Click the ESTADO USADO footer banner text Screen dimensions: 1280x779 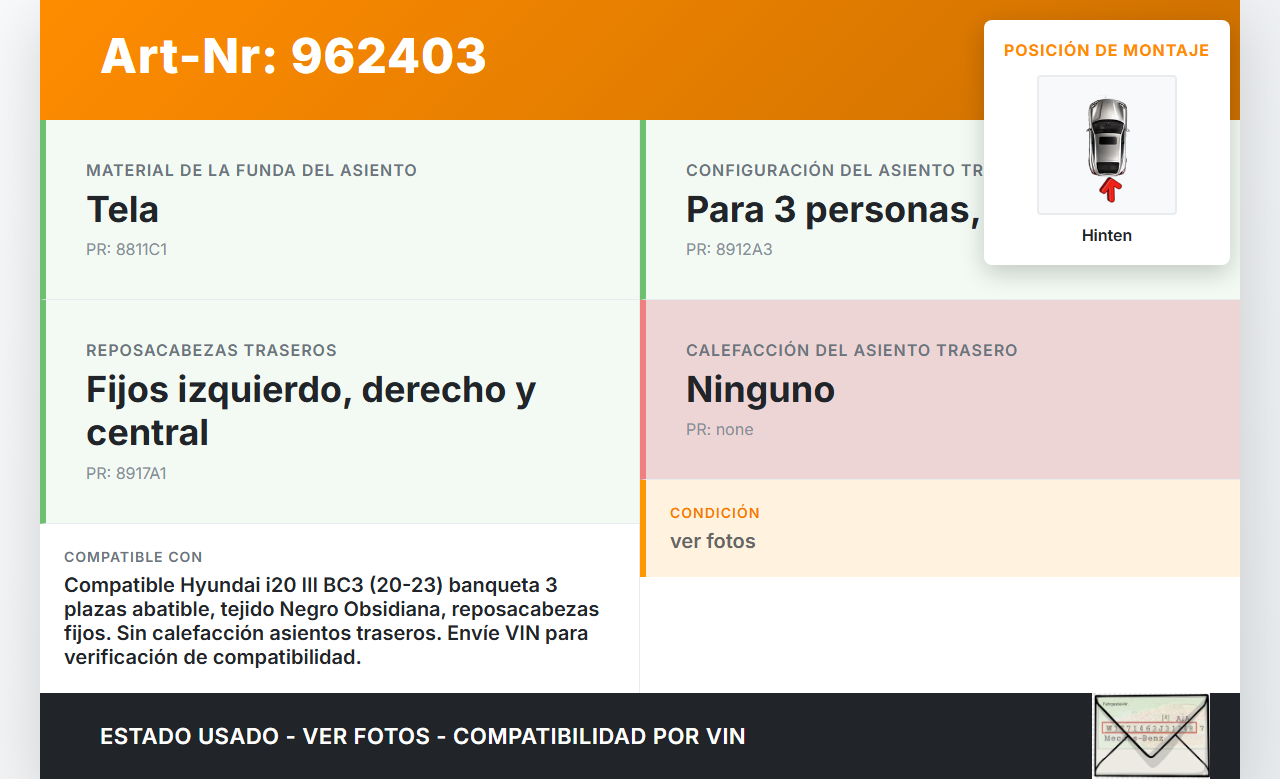pyautogui.click(x=423, y=736)
